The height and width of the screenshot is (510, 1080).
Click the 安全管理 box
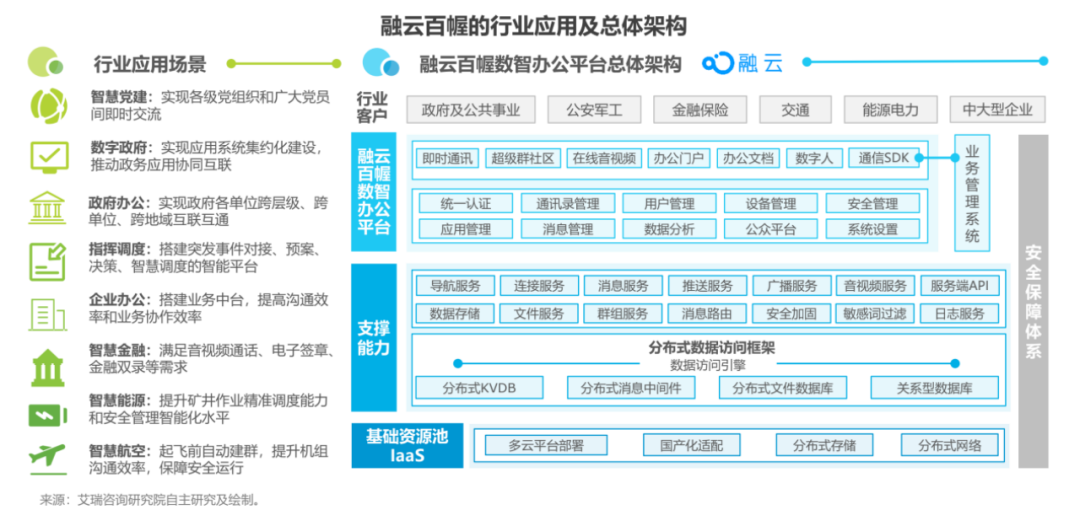[873, 203]
